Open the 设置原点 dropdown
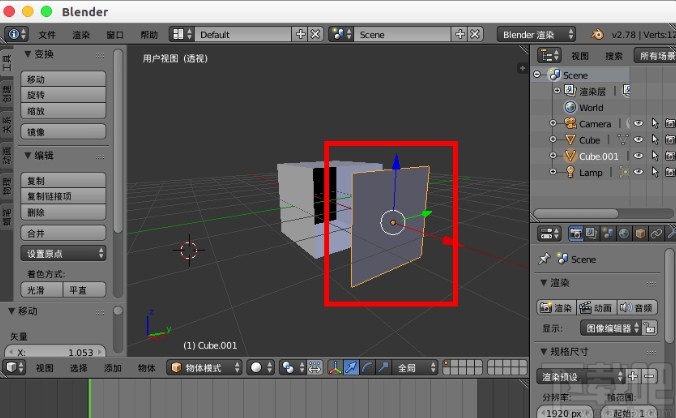The height and width of the screenshot is (418, 676). click(63, 253)
